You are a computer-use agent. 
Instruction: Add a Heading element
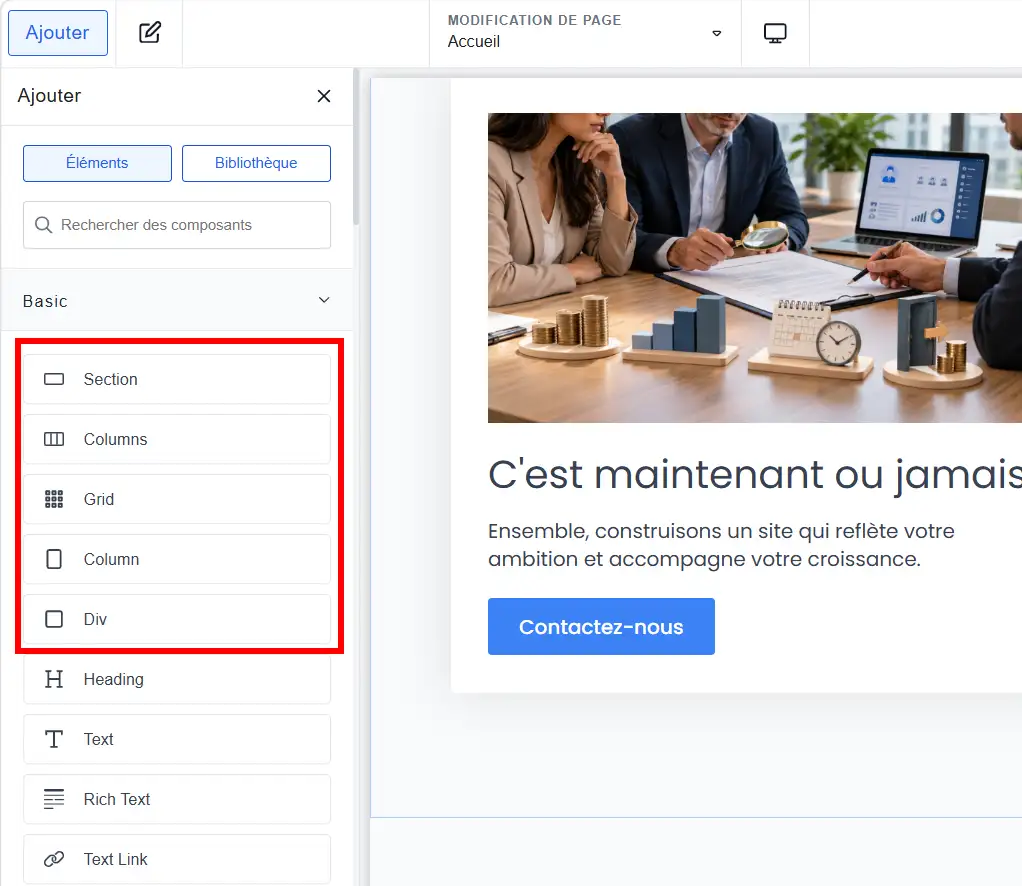pyautogui.click(x=177, y=679)
